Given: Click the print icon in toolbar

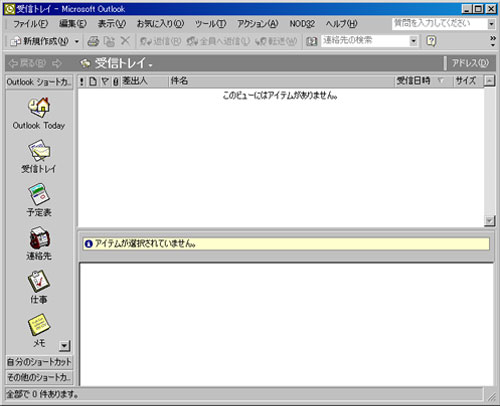Looking at the screenshot, I should 93,41.
